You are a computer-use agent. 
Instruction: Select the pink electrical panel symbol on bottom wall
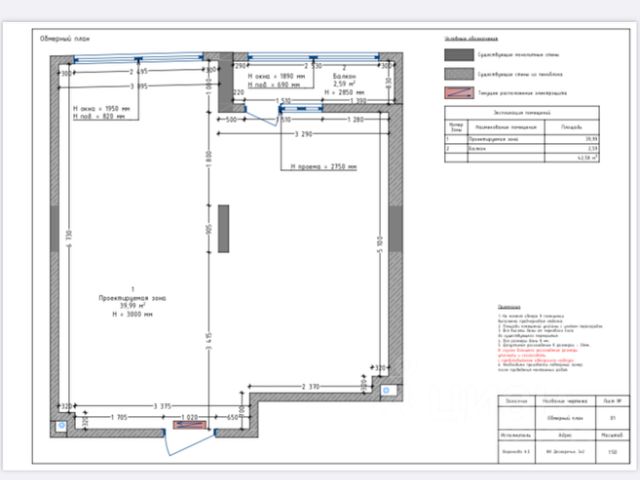189,425
